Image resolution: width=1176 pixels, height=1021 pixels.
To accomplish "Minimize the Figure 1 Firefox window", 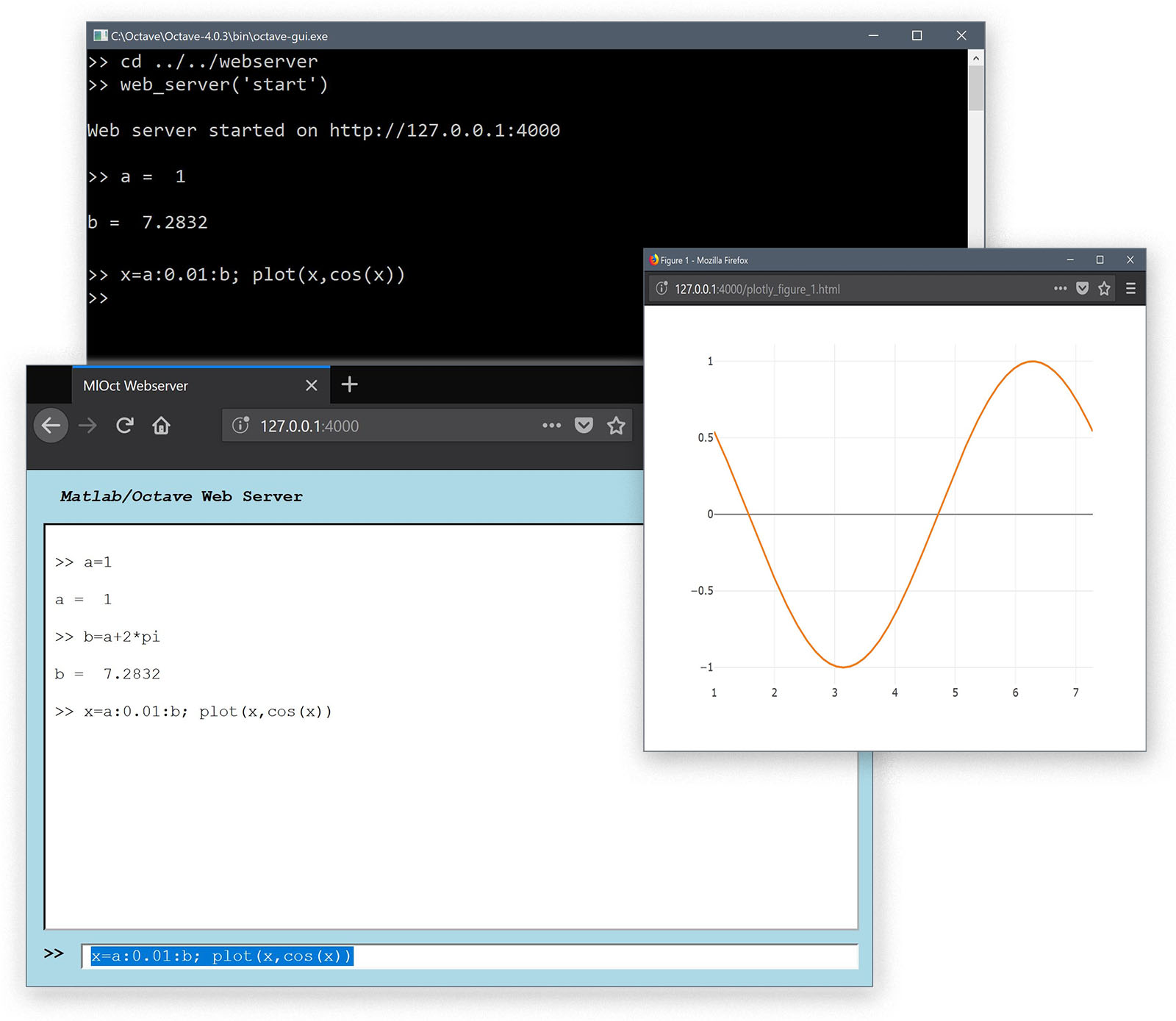I will [1070, 259].
